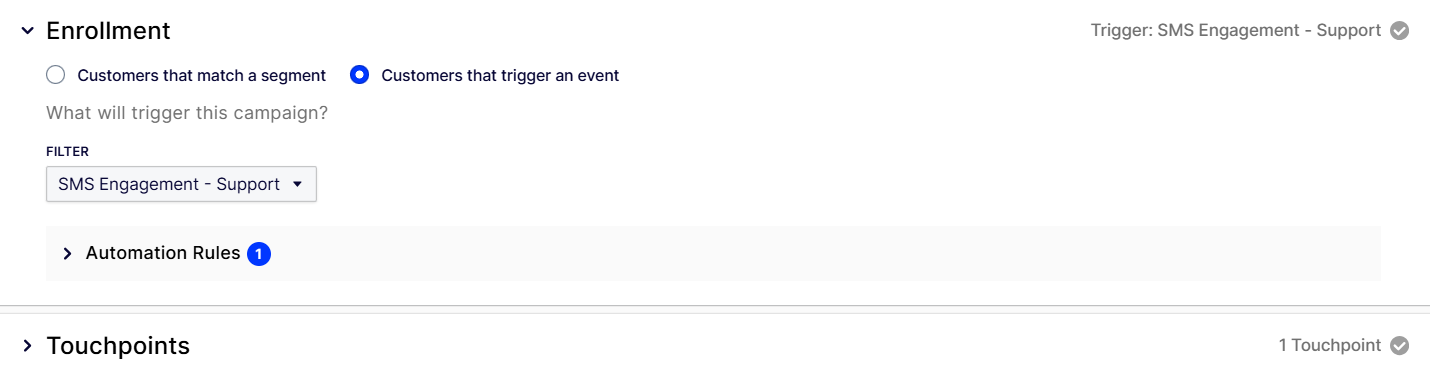This screenshot has width=1430, height=372.
Task: Click the Customers that trigger an event label
Action: 500,75
